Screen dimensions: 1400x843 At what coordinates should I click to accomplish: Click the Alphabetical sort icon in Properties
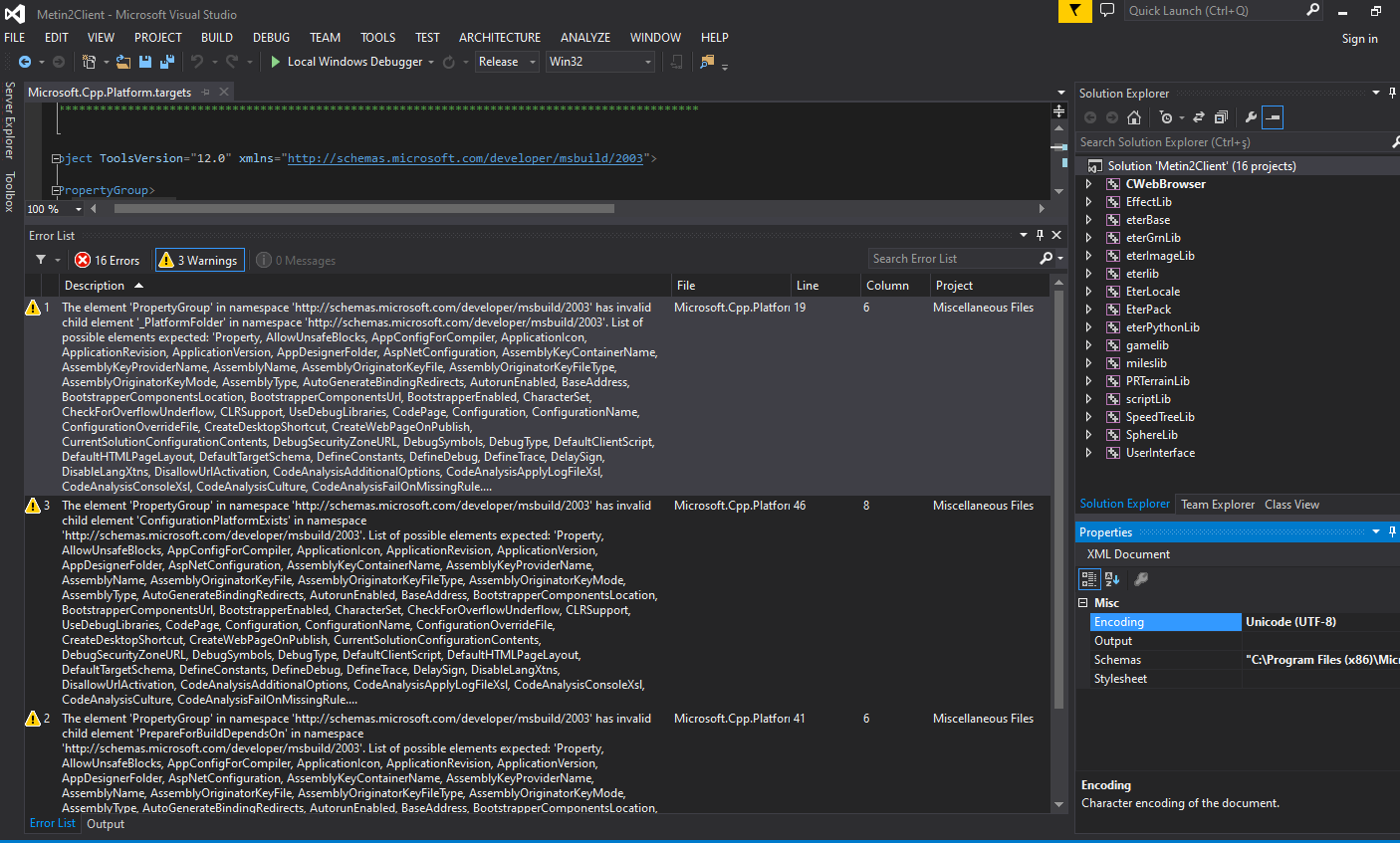1112,578
